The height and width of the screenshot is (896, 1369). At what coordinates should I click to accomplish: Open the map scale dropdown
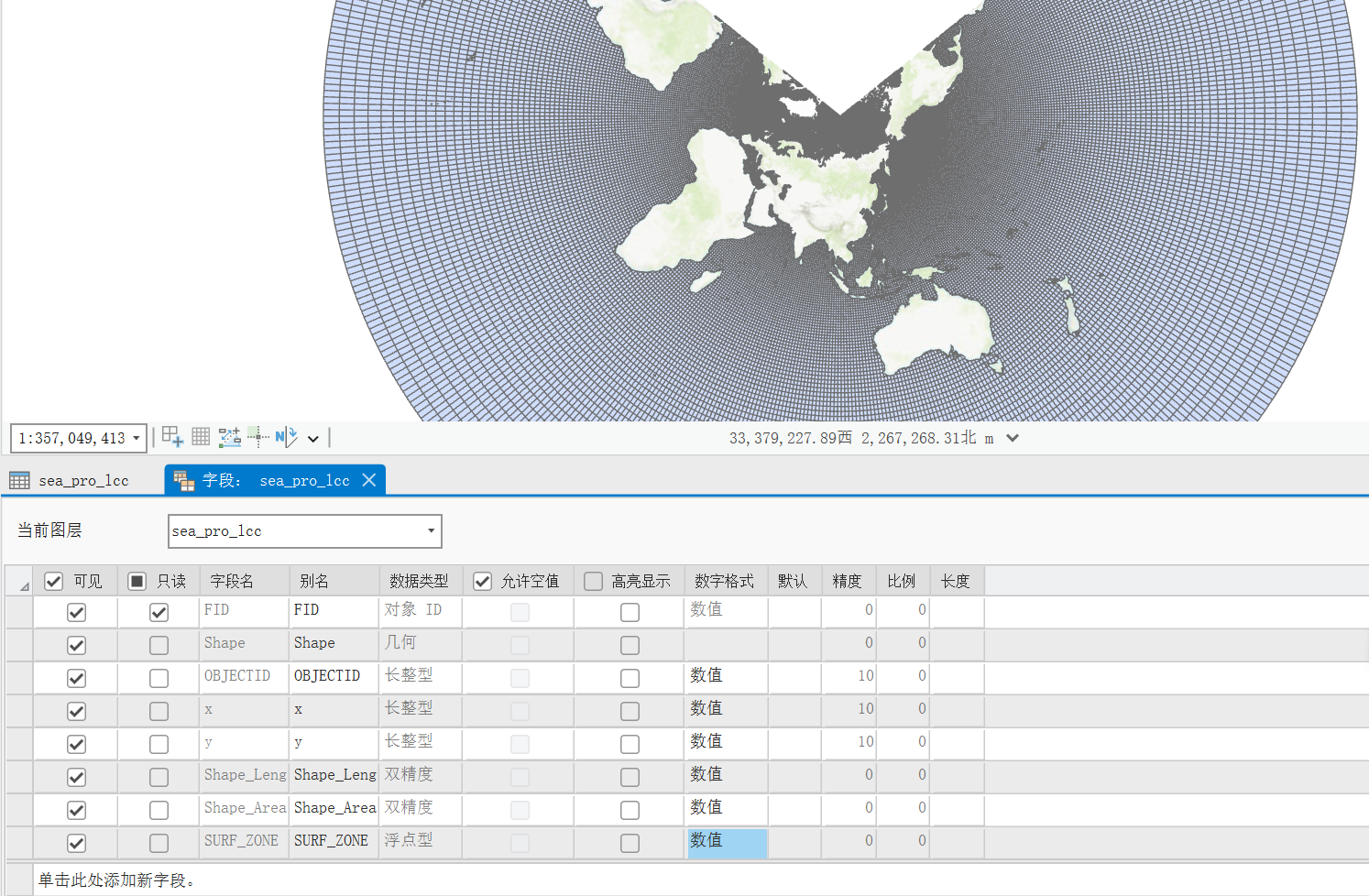click(136, 438)
